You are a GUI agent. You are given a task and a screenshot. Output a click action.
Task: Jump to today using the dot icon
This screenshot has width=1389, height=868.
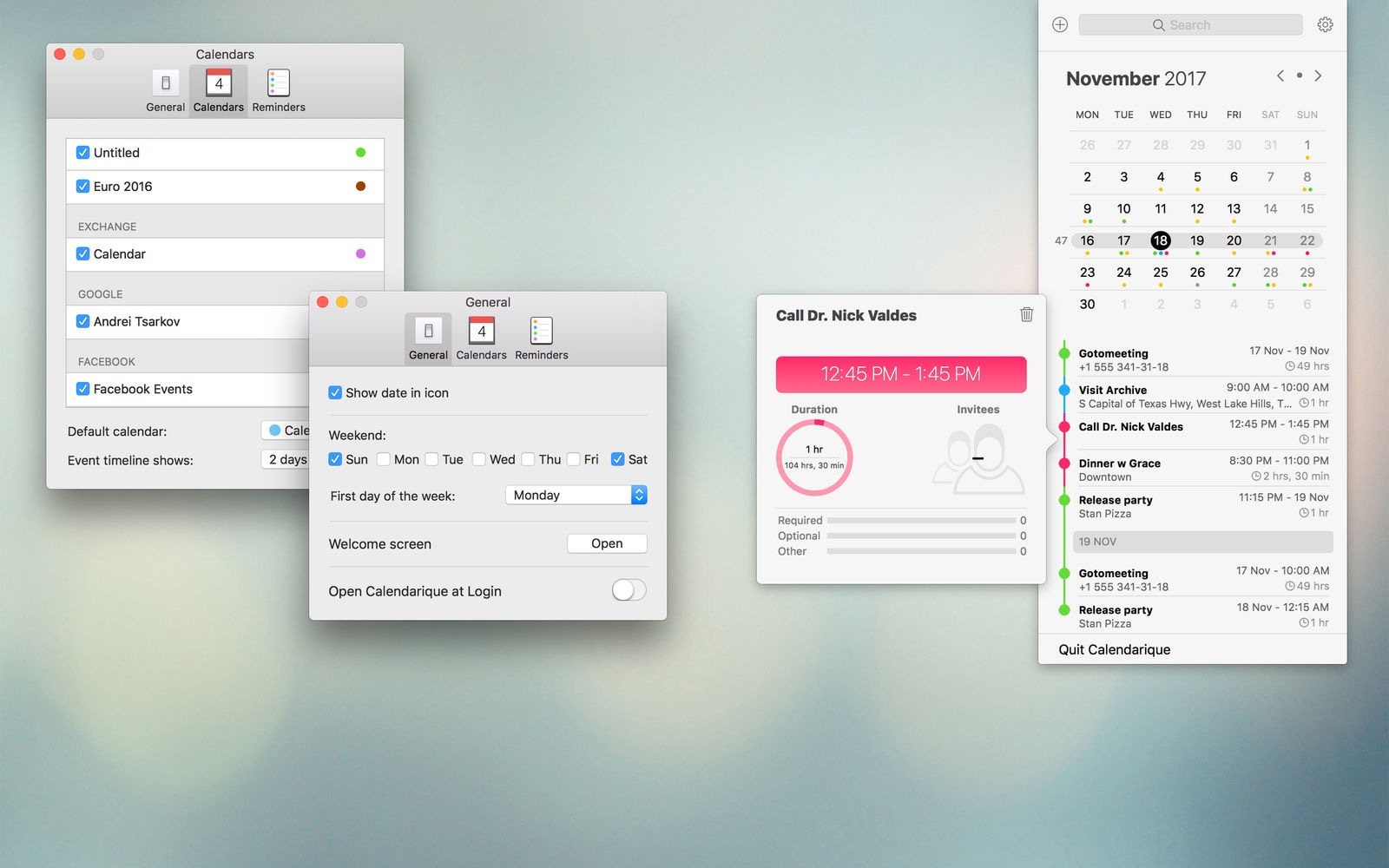tap(1300, 76)
